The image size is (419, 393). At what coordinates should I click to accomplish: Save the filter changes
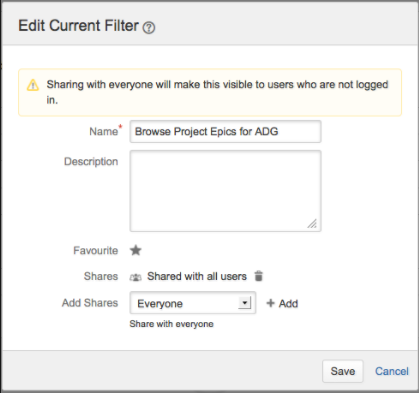[343, 371]
